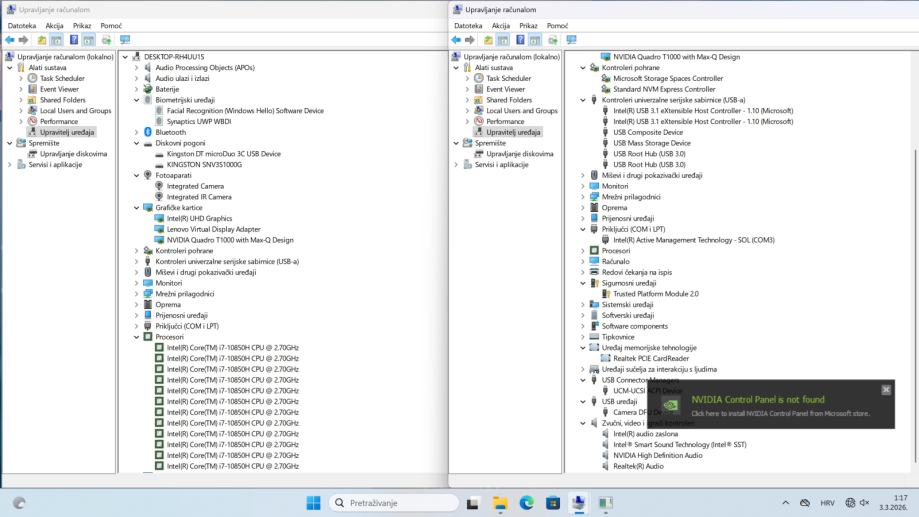Select Realtek PCIE CardReader device
919x517 pixels.
650,358
